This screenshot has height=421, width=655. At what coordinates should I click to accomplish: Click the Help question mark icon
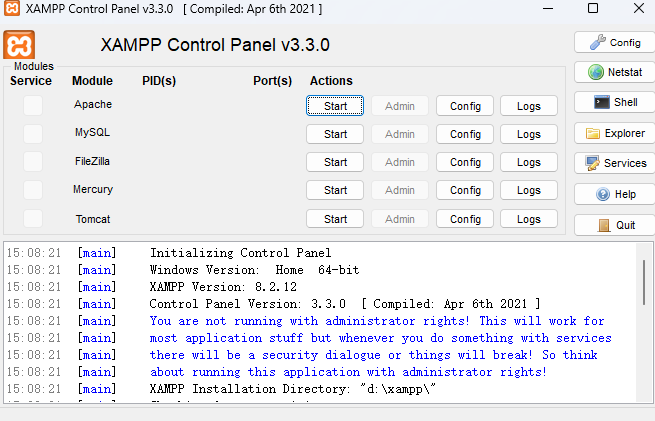[x=602, y=194]
